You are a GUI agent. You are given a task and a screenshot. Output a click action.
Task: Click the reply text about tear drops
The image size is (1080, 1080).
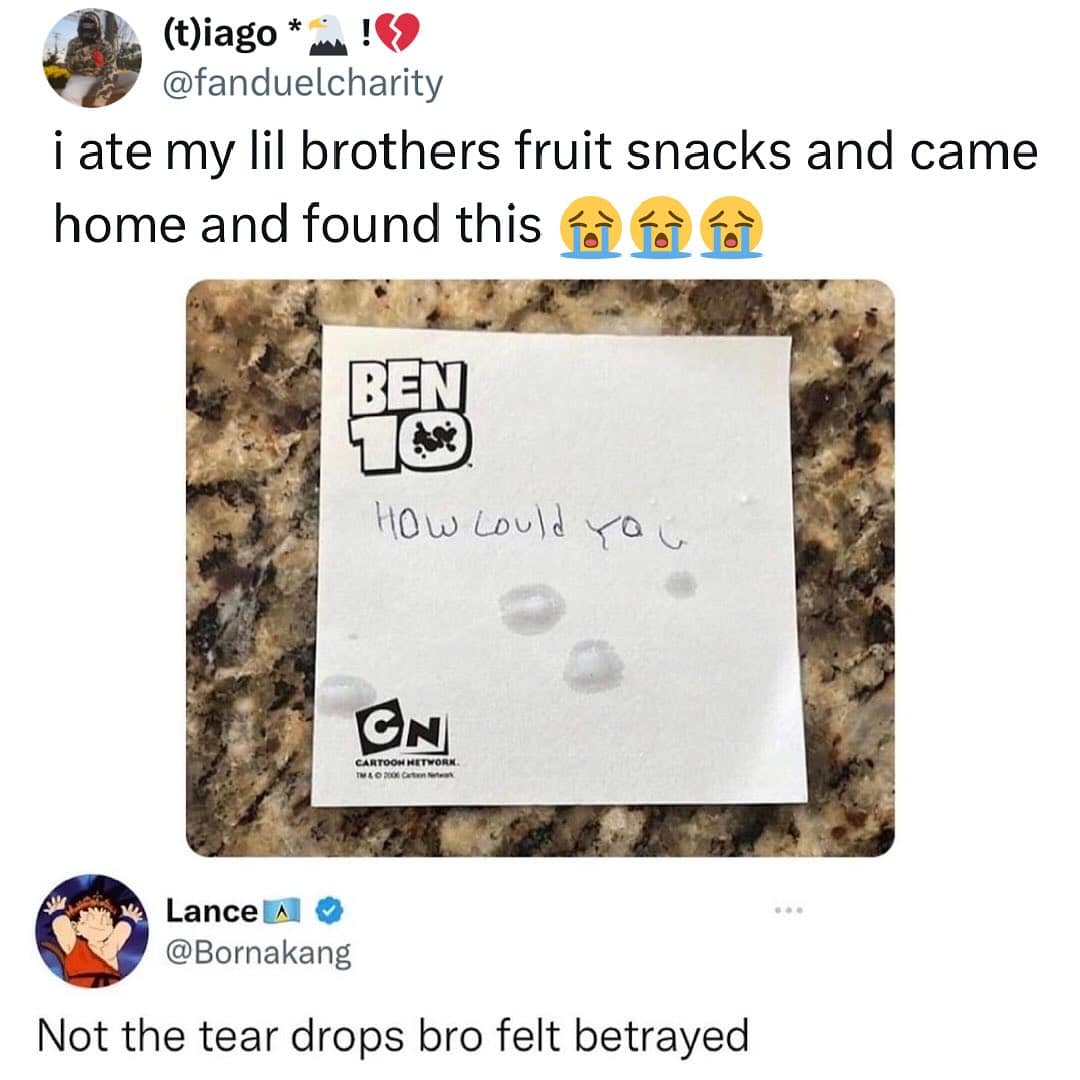point(393,1035)
